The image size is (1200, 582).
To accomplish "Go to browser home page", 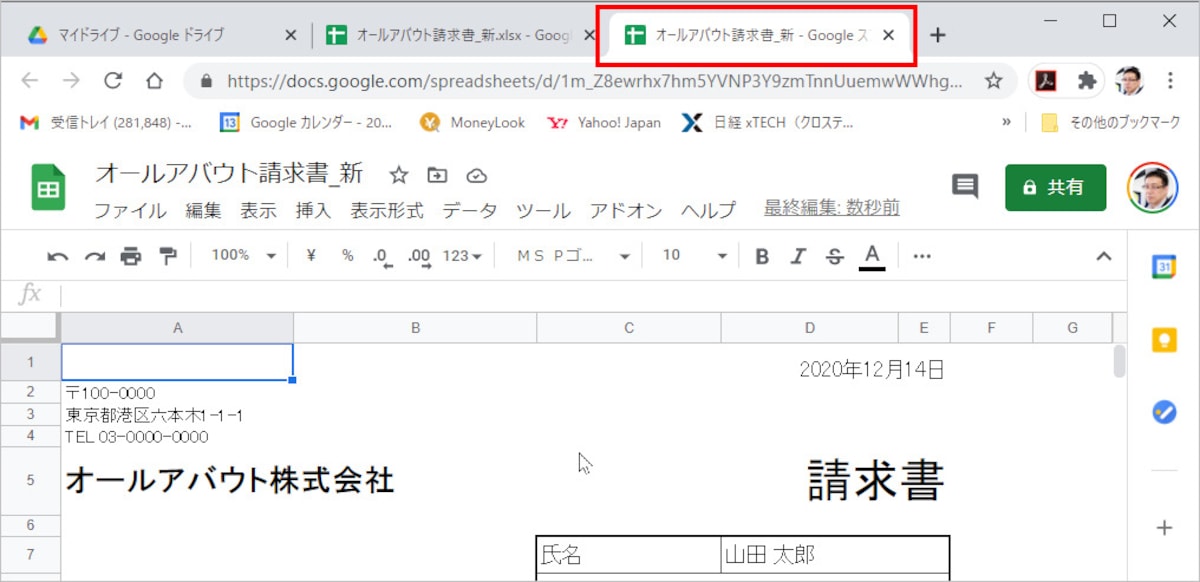I will click(x=154, y=81).
